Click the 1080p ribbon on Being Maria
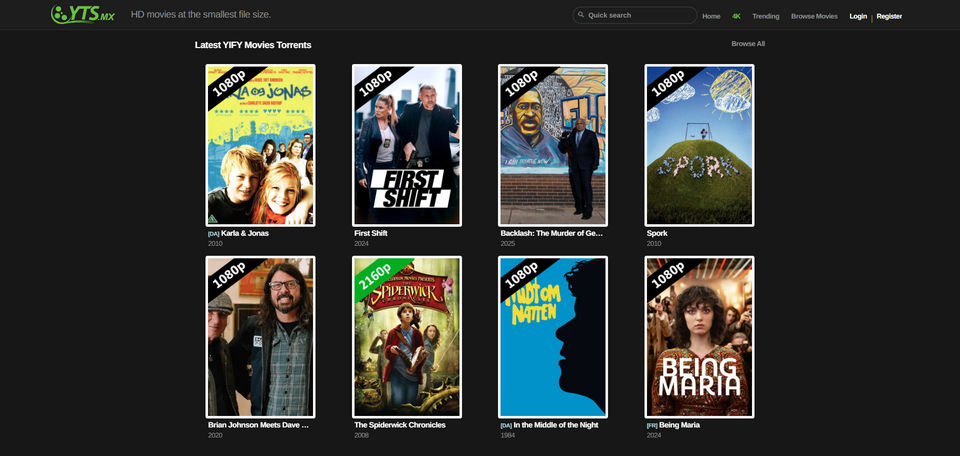The height and width of the screenshot is (456, 960). pos(668,277)
